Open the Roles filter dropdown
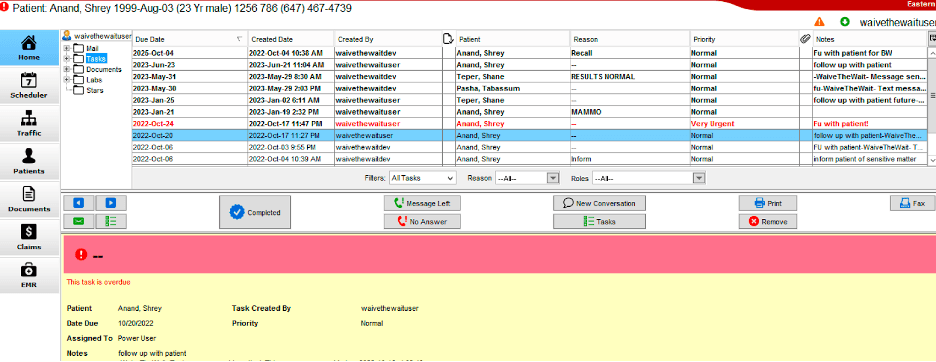Screen dimensions: 936x362 (x=648, y=178)
